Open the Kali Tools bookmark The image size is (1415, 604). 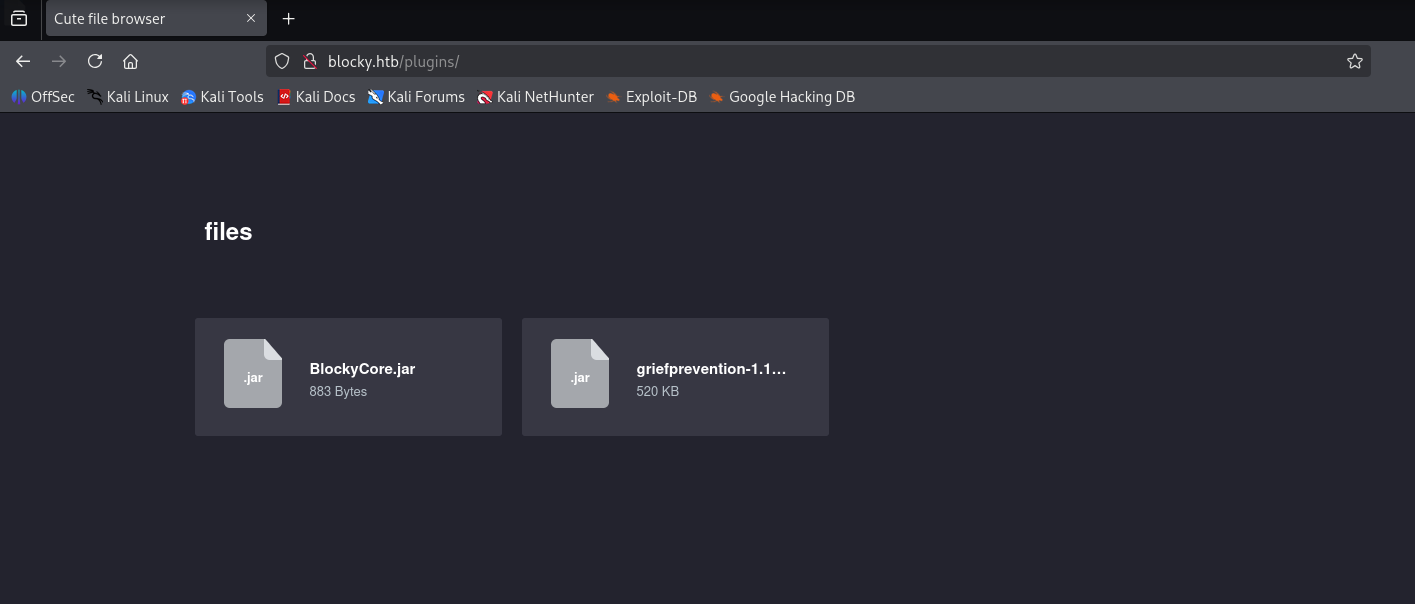coord(222,97)
